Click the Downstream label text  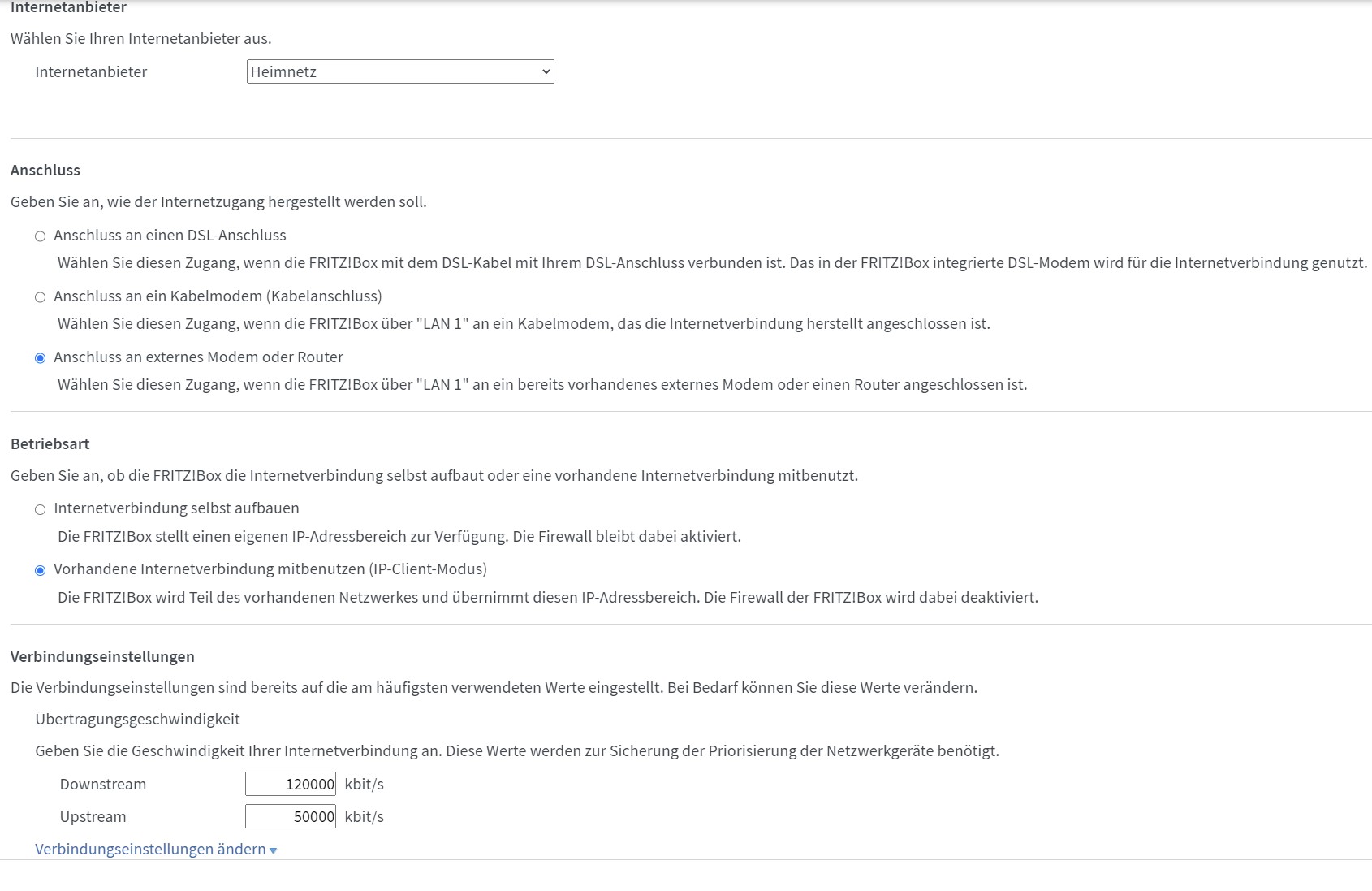(x=103, y=784)
